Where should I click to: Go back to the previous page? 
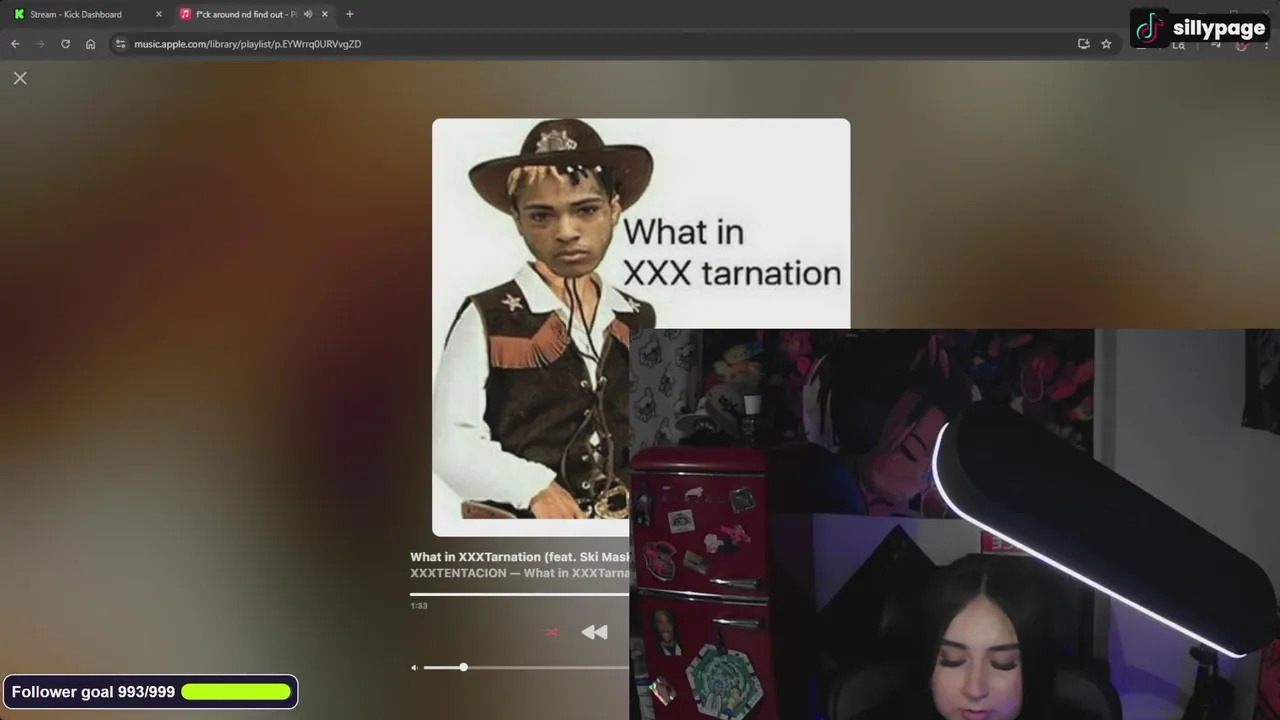pos(15,44)
